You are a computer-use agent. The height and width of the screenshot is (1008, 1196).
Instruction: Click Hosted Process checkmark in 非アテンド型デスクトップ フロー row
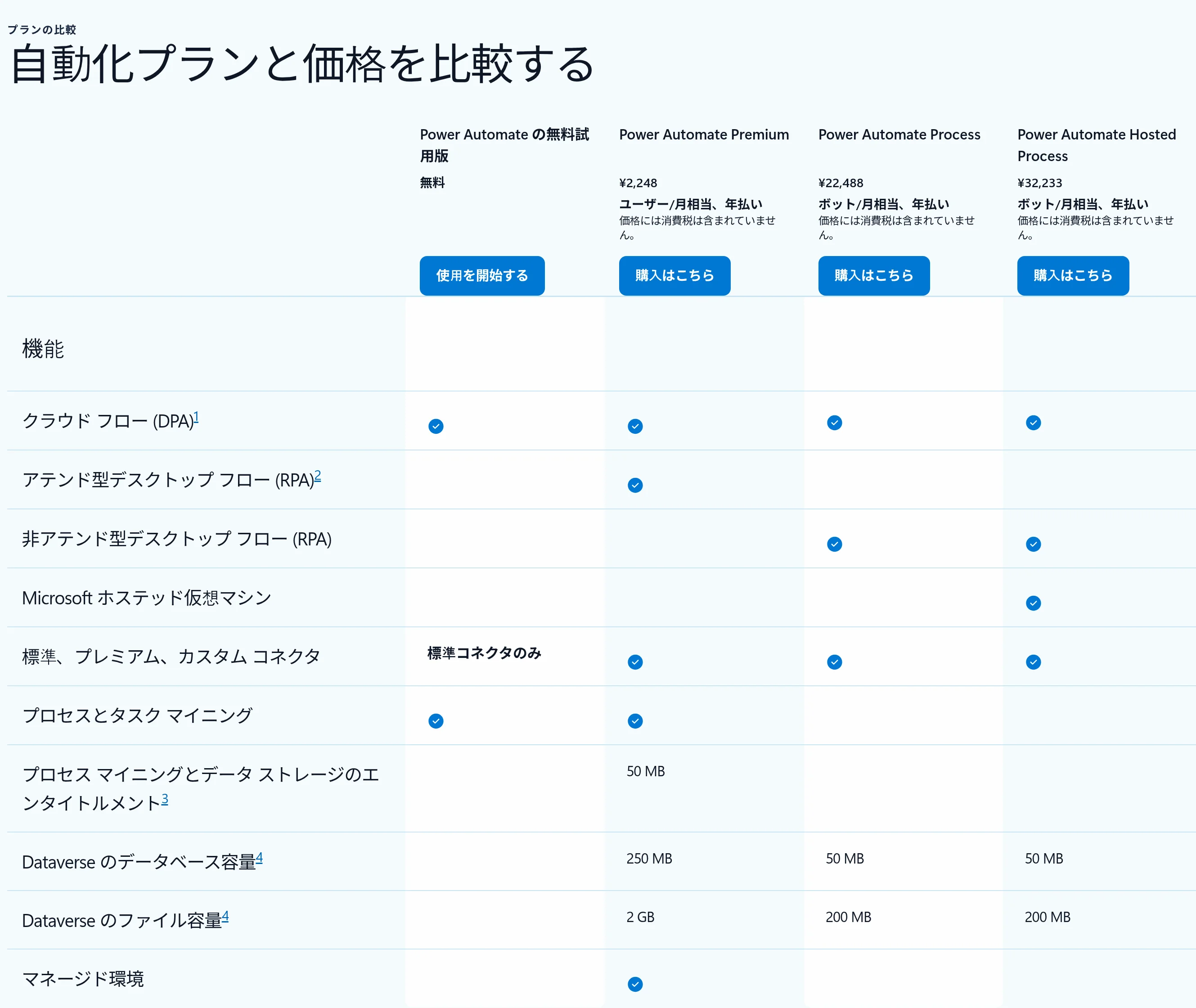pos(1033,544)
